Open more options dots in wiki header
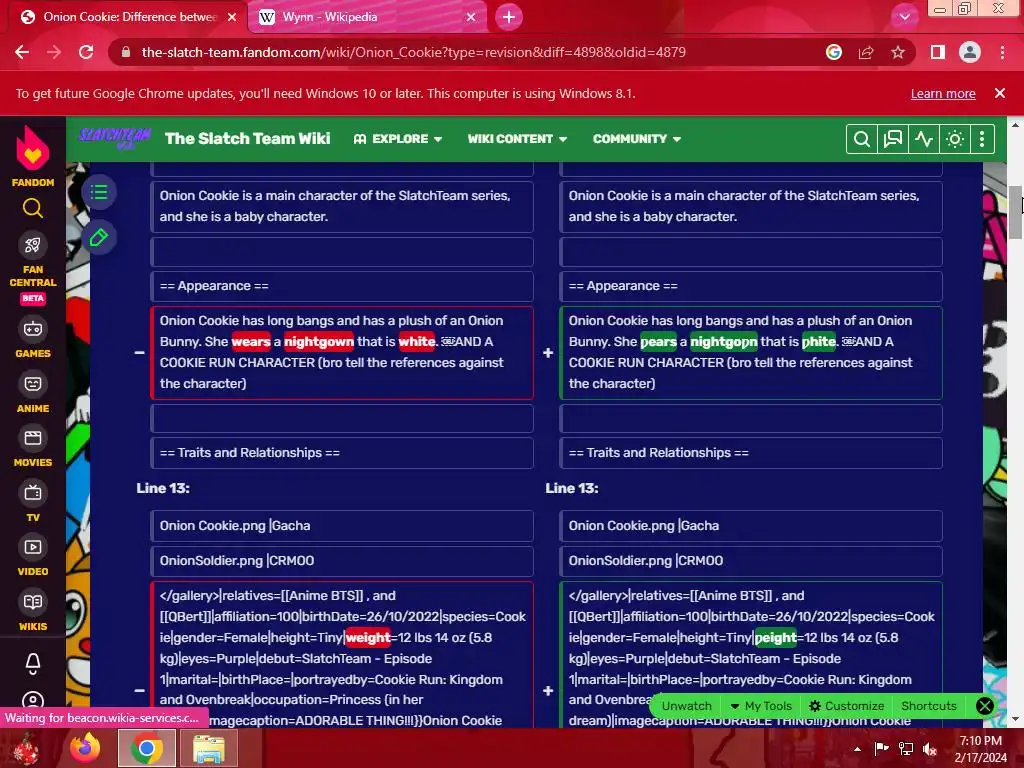The width and height of the screenshot is (1024, 768). click(x=982, y=139)
